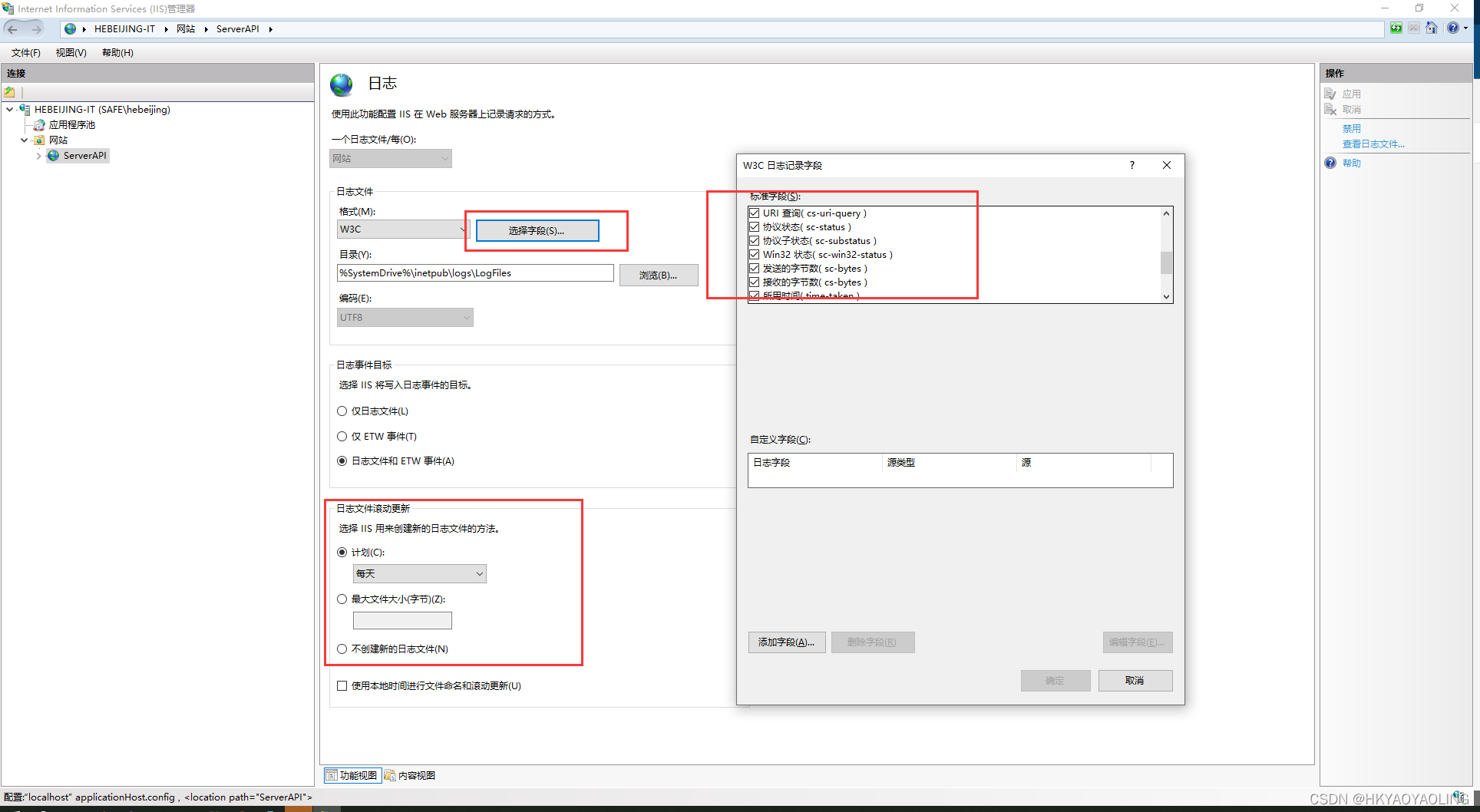Screen dimensions: 1480x812
Task: Select '不创建新的日志文件' radio option
Action: (x=342, y=649)
